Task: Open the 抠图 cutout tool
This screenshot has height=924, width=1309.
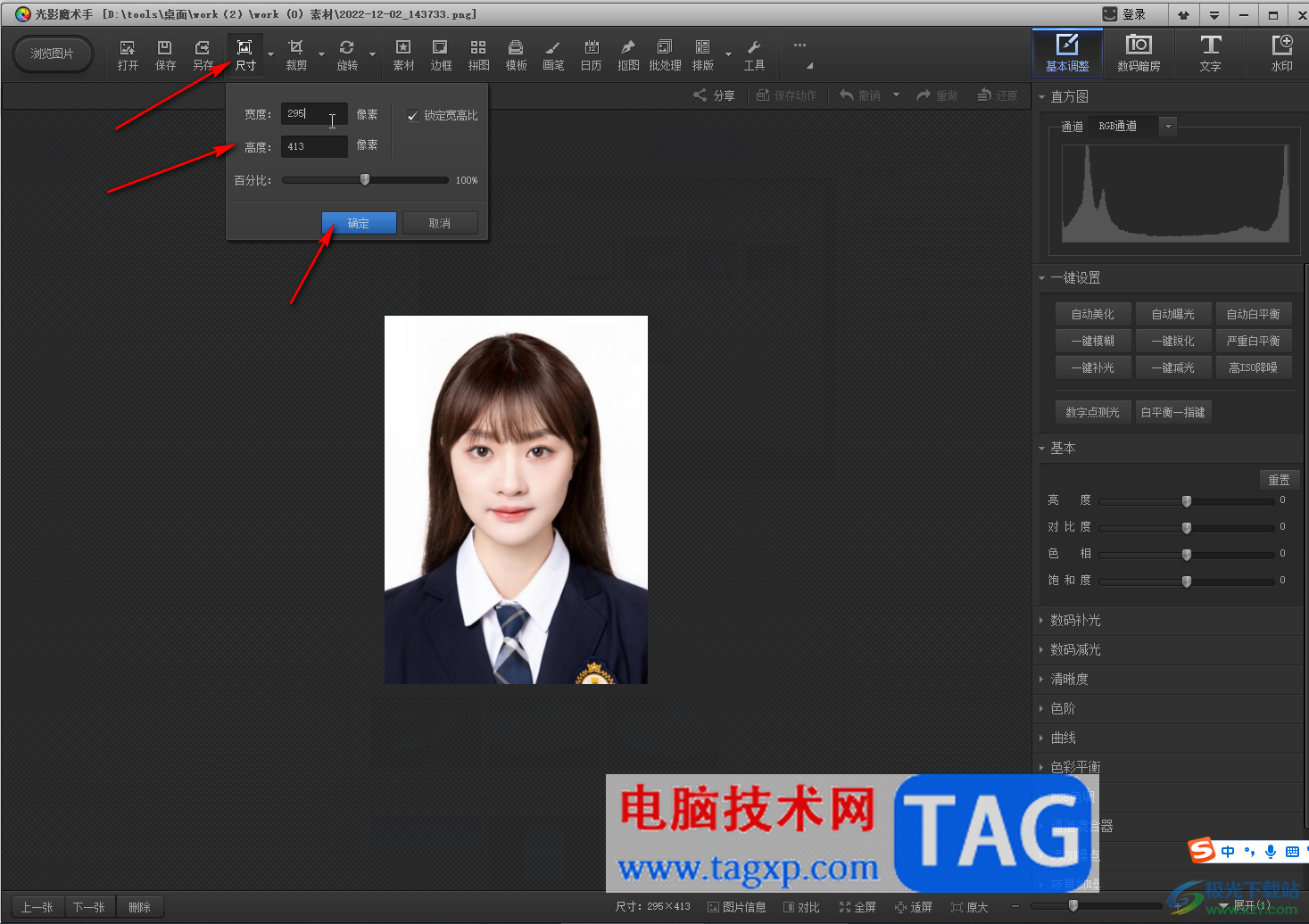Action: tap(628, 54)
